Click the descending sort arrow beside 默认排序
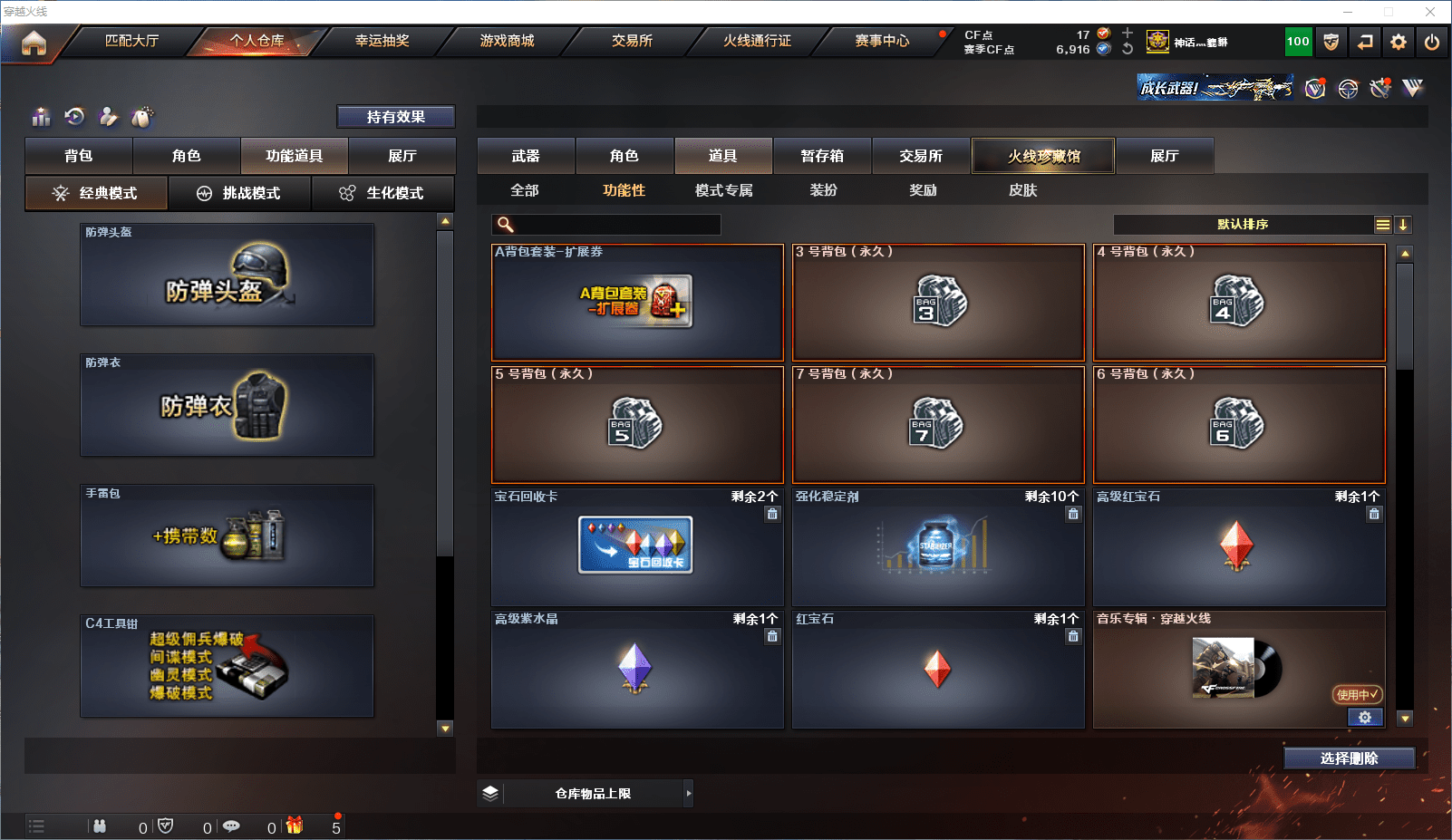 pyautogui.click(x=1403, y=224)
